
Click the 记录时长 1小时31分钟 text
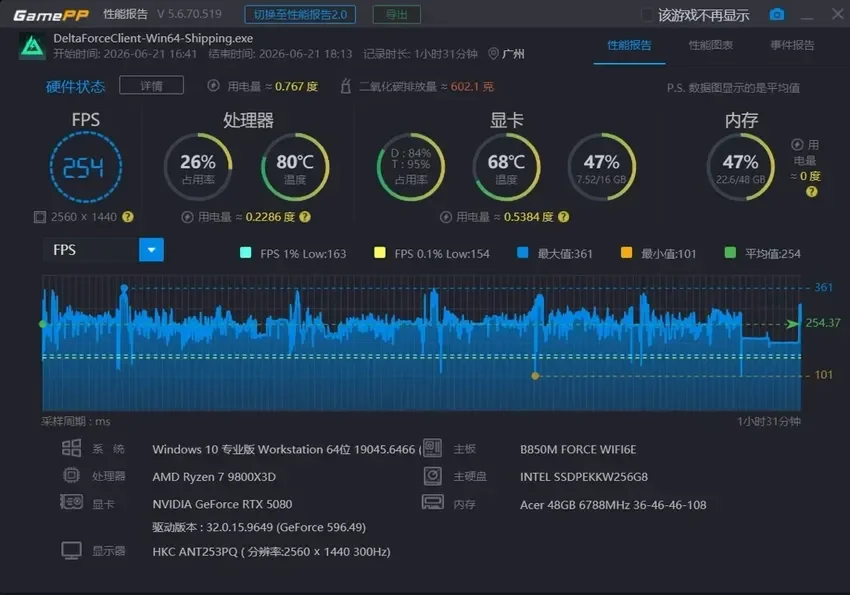pyautogui.click(x=420, y=54)
